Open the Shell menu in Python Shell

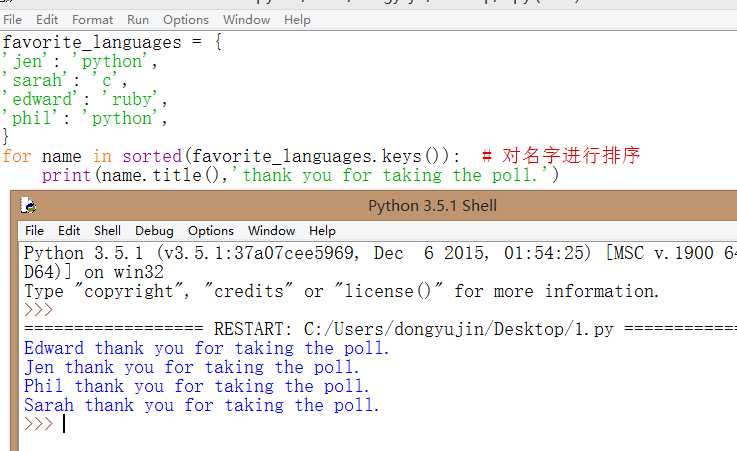[107, 231]
